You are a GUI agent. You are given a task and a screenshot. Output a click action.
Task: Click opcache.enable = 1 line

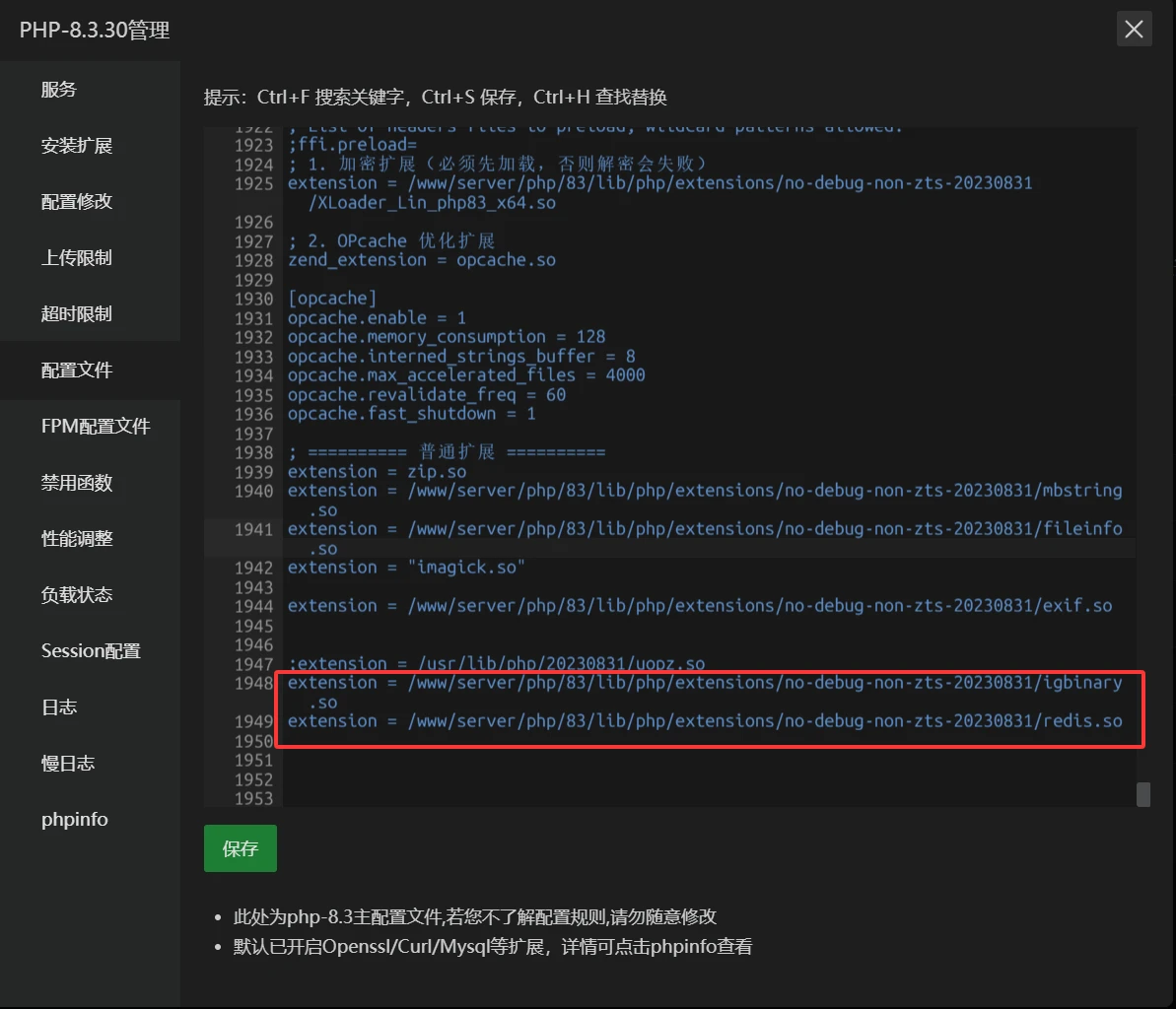pyautogui.click(x=378, y=318)
